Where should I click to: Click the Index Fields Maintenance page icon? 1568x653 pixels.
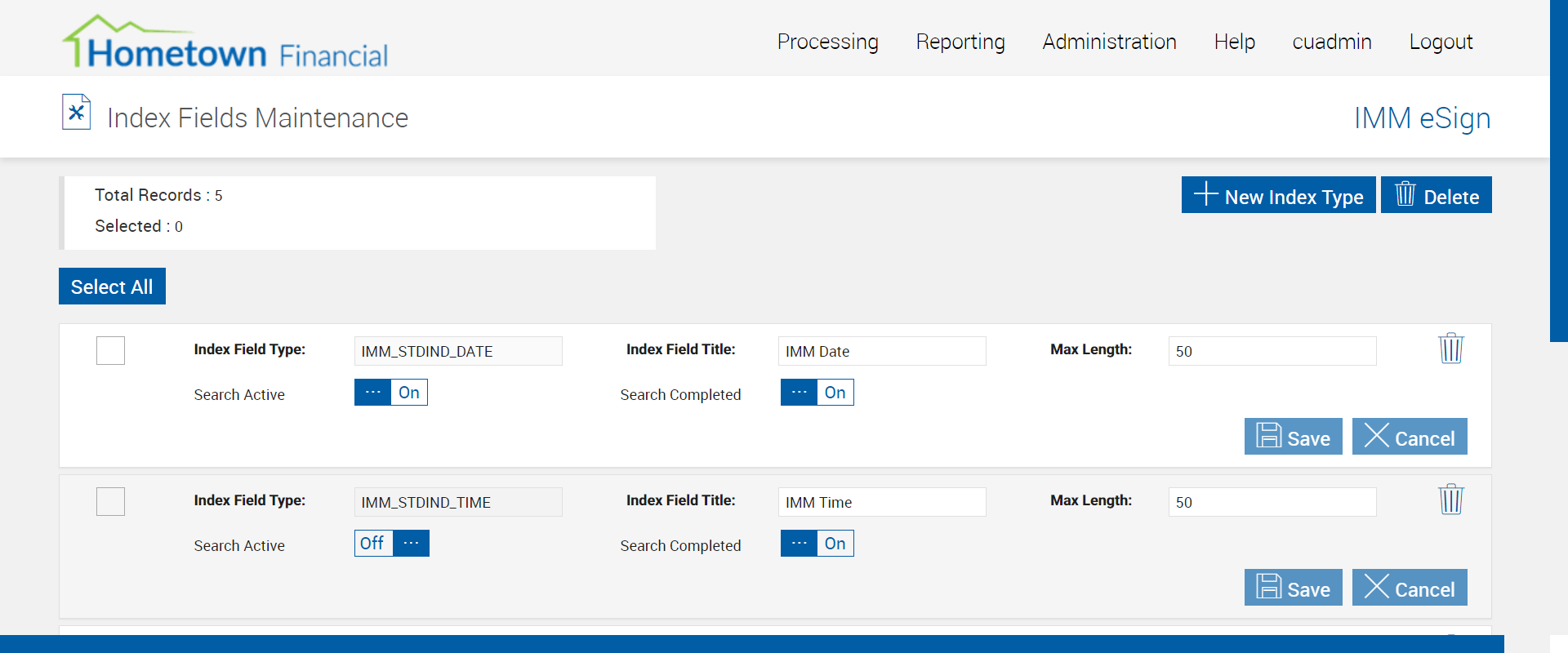(x=76, y=113)
